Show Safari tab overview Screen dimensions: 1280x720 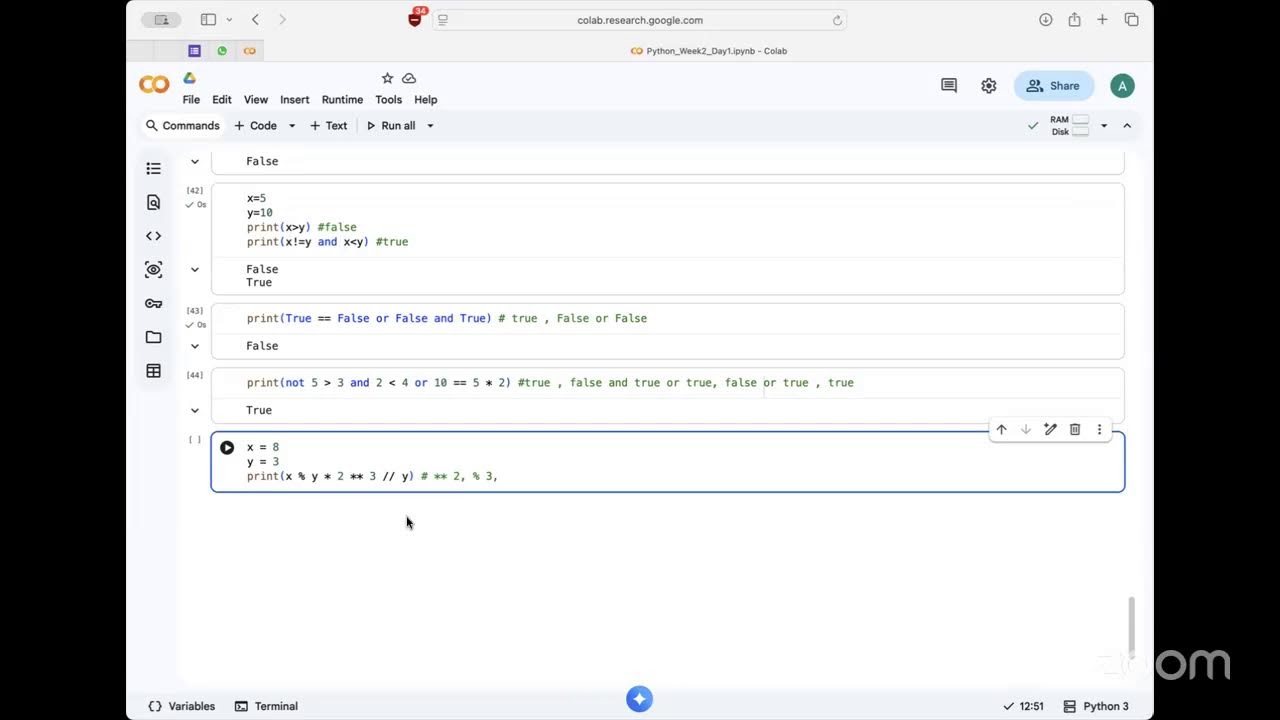[x=1131, y=20]
